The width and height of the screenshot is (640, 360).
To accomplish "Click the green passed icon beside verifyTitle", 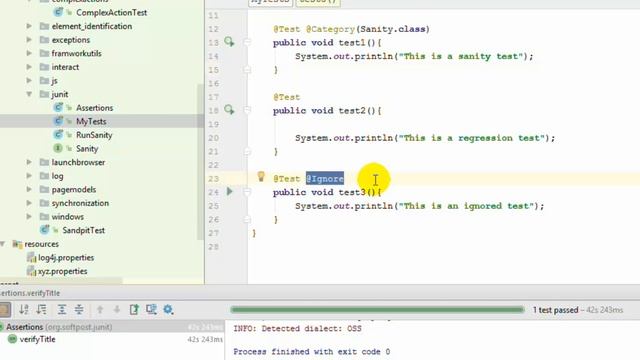I will click(x=12, y=339).
